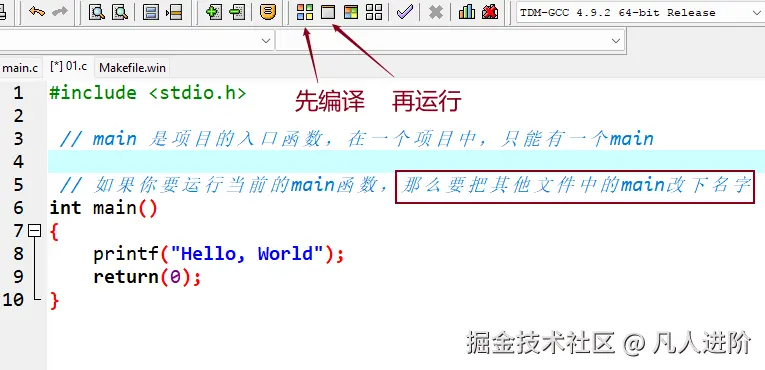765x370 pixels.
Task: Place cursor on highlighted empty line 4
Action: tap(406, 161)
